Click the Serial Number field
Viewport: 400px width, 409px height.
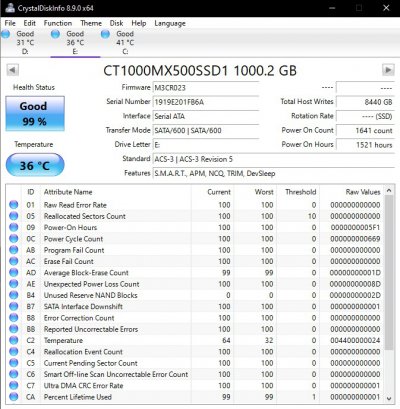(x=206, y=102)
